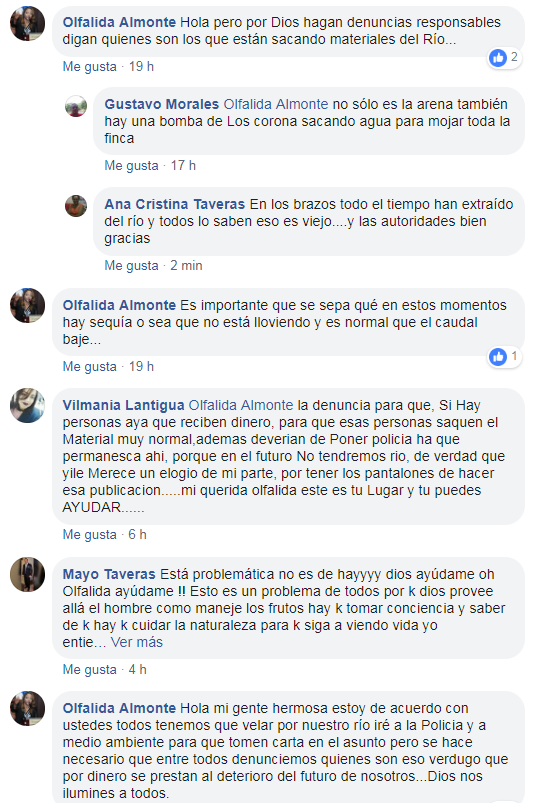Open Ana Cristina Taveras's avatar
The image size is (539, 803).
click(x=76, y=206)
